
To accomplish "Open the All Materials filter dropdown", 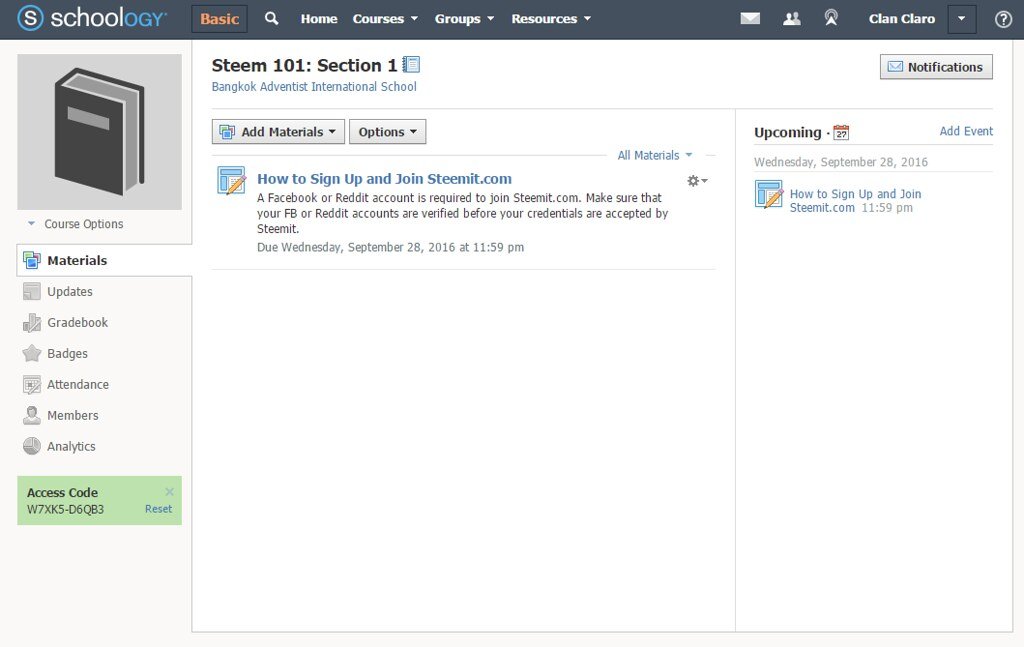I will [x=654, y=155].
